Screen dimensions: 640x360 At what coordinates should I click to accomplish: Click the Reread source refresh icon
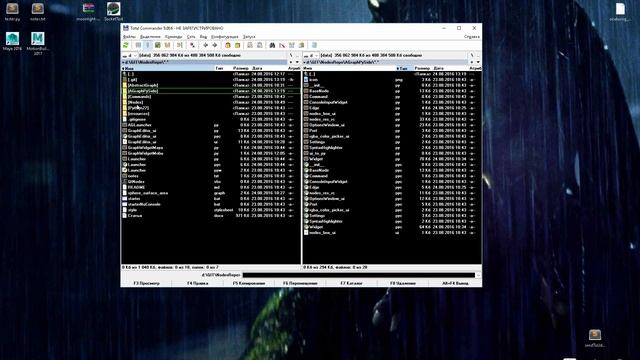(126, 45)
